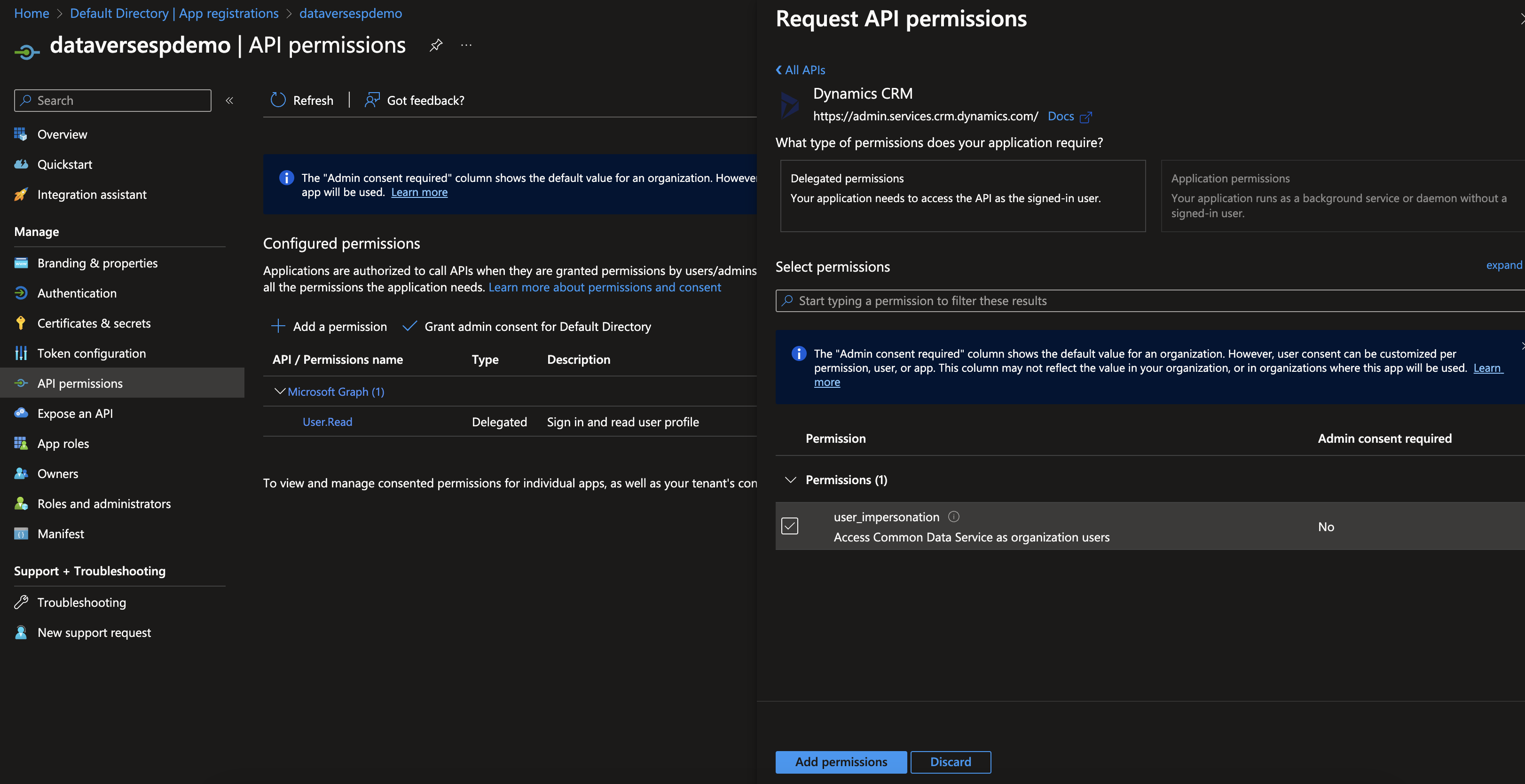Collapse the sidebar with double chevron
Viewport: 1525px width, 784px height.
point(230,101)
